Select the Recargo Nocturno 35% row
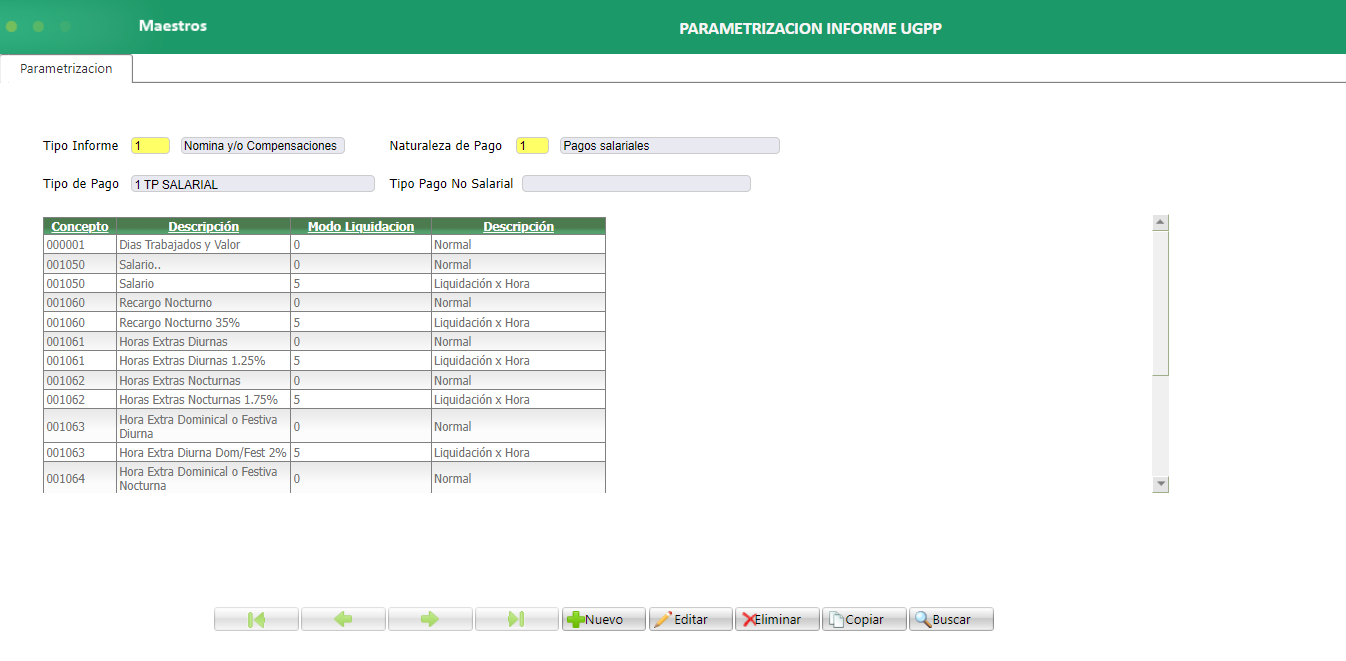The image size is (1346, 661). (324, 323)
